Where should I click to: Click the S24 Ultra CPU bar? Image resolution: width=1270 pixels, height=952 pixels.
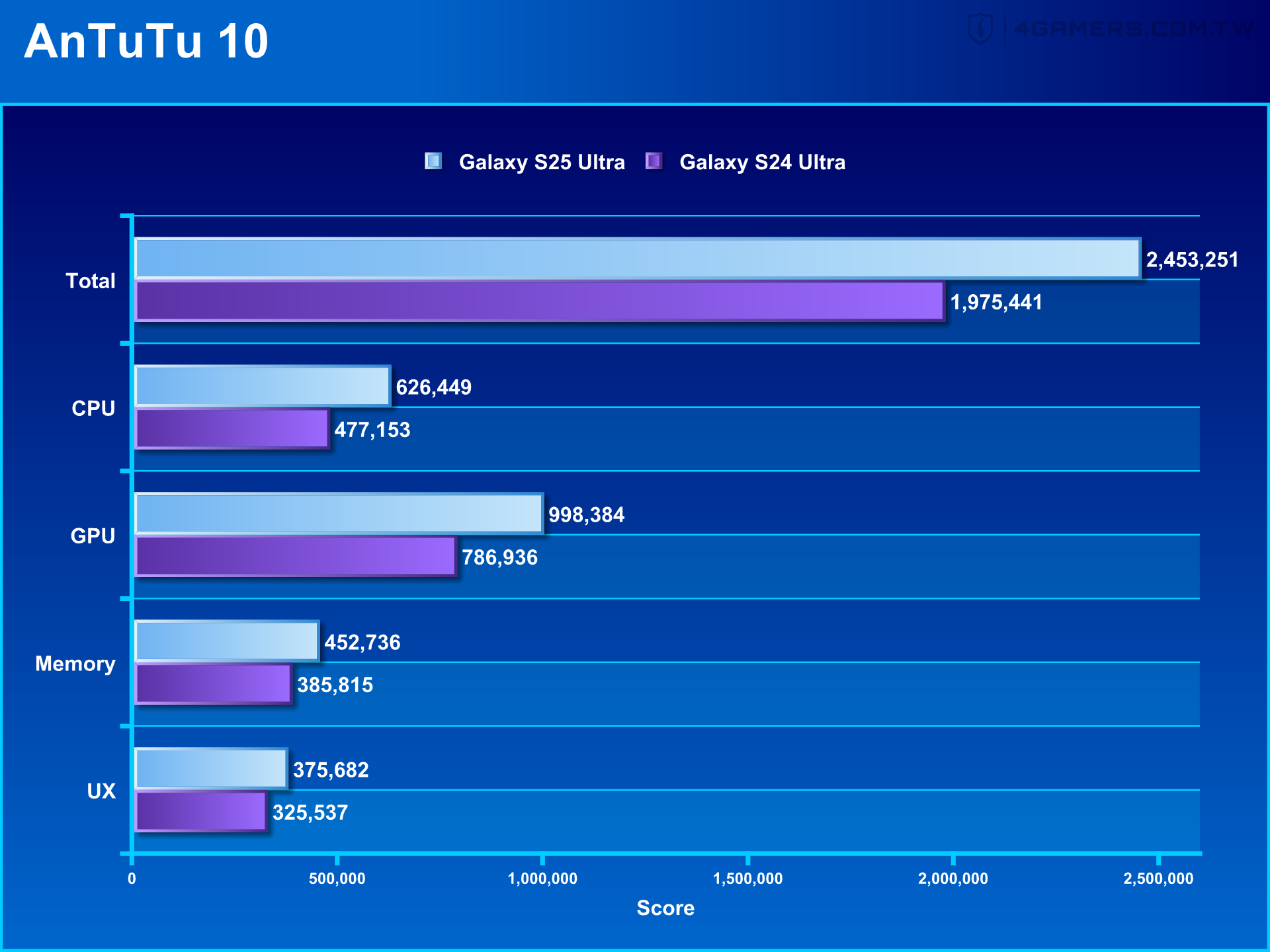[232, 429]
